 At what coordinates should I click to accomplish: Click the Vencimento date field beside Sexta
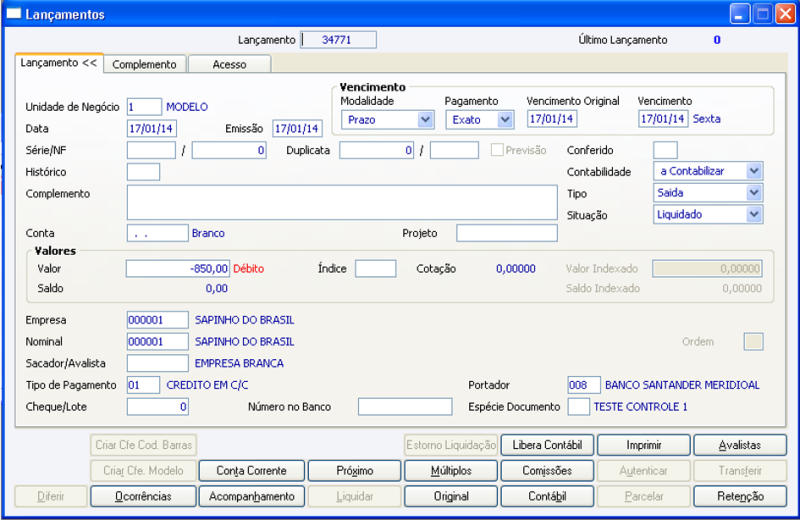click(x=663, y=119)
